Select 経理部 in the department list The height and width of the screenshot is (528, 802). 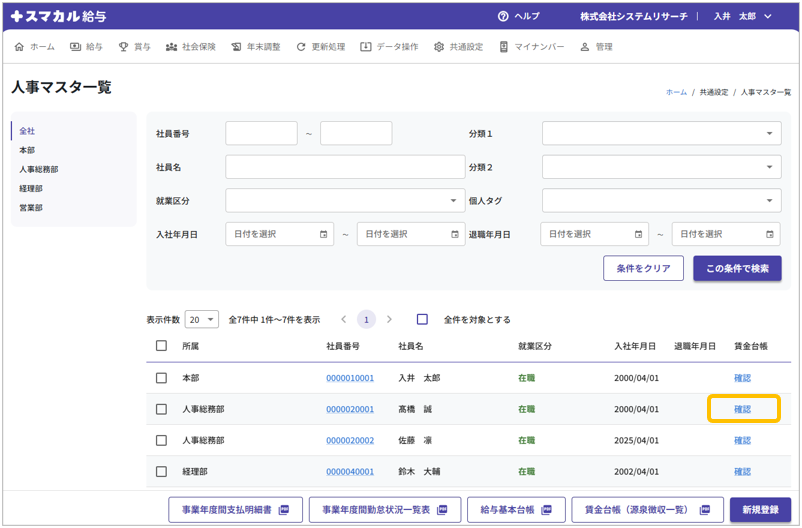point(31,188)
